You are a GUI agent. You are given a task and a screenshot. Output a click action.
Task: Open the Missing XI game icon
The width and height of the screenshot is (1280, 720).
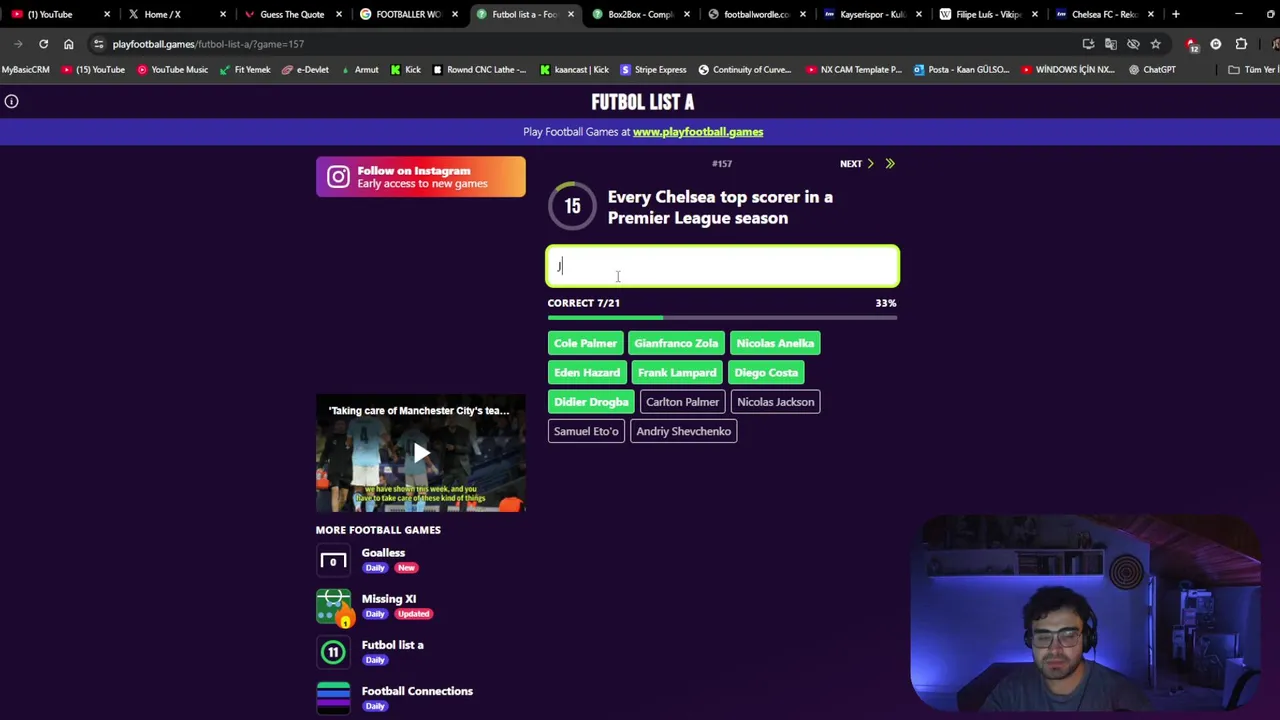tap(333, 606)
